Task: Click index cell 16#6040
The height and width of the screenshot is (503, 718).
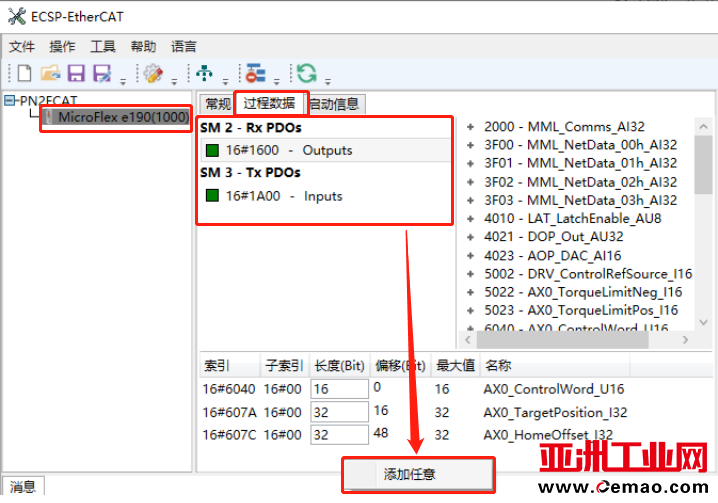Action: pyautogui.click(x=228, y=389)
